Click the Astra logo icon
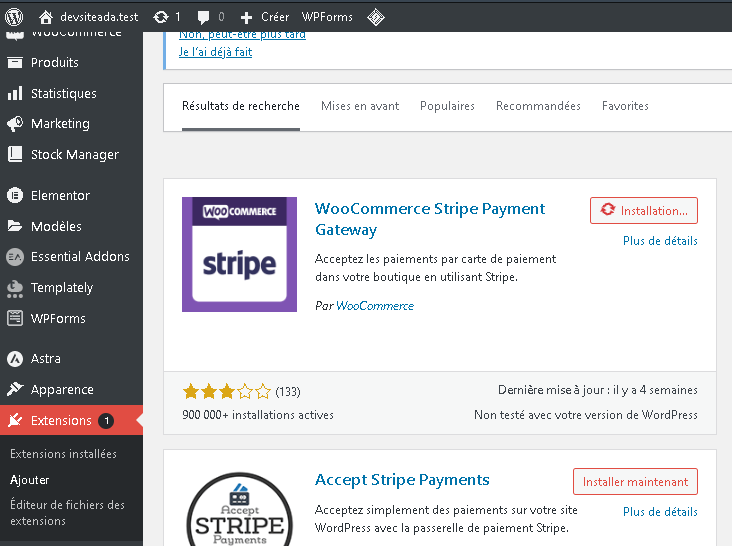This screenshot has width=732, height=546. click(x=15, y=358)
